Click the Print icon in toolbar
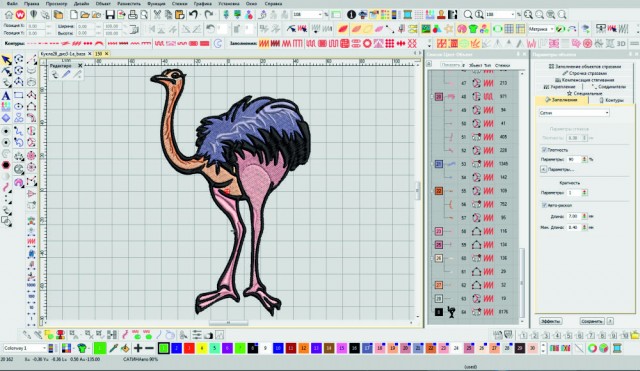Screen dimensions: 640x371 133,15
